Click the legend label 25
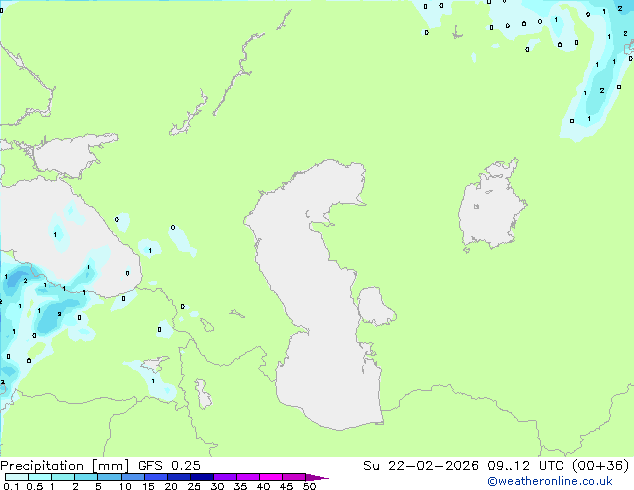This screenshot has width=634, height=490. pos(194,486)
